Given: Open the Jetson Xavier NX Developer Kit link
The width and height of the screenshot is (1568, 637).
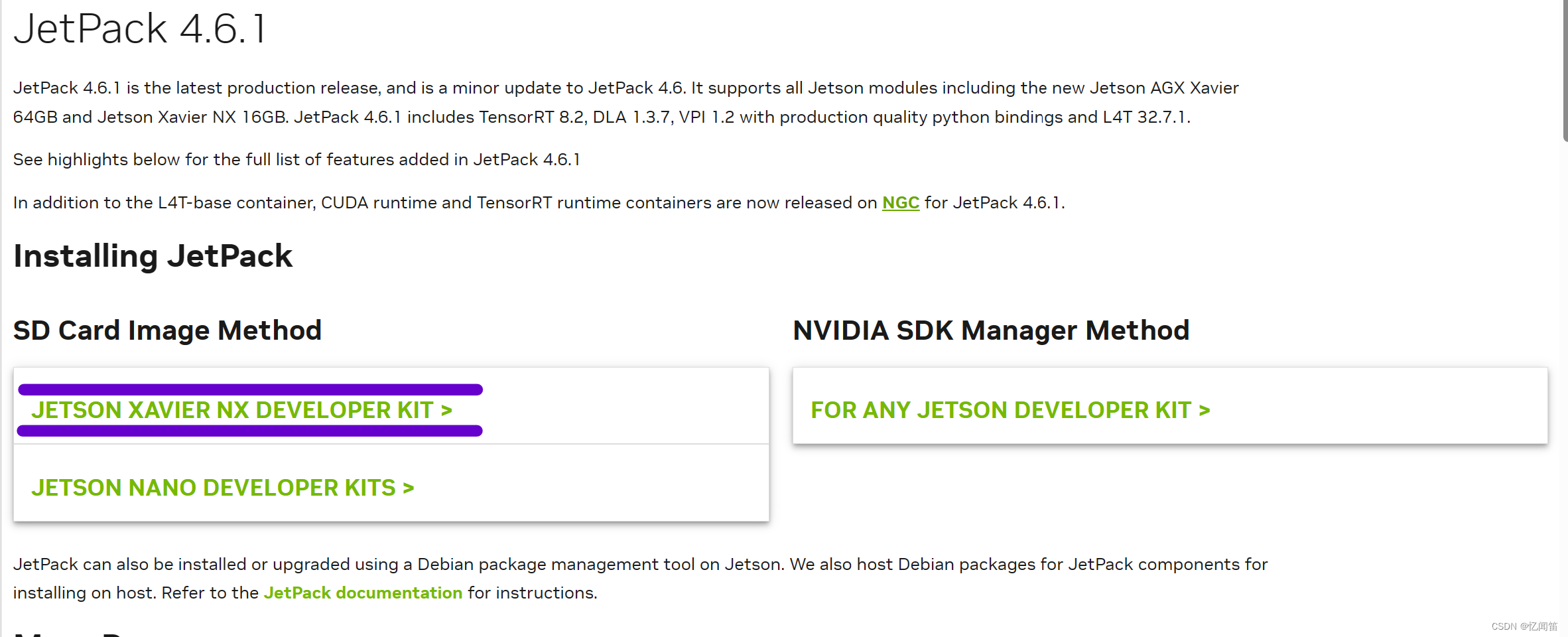Looking at the screenshot, I should [x=242, y=410].
